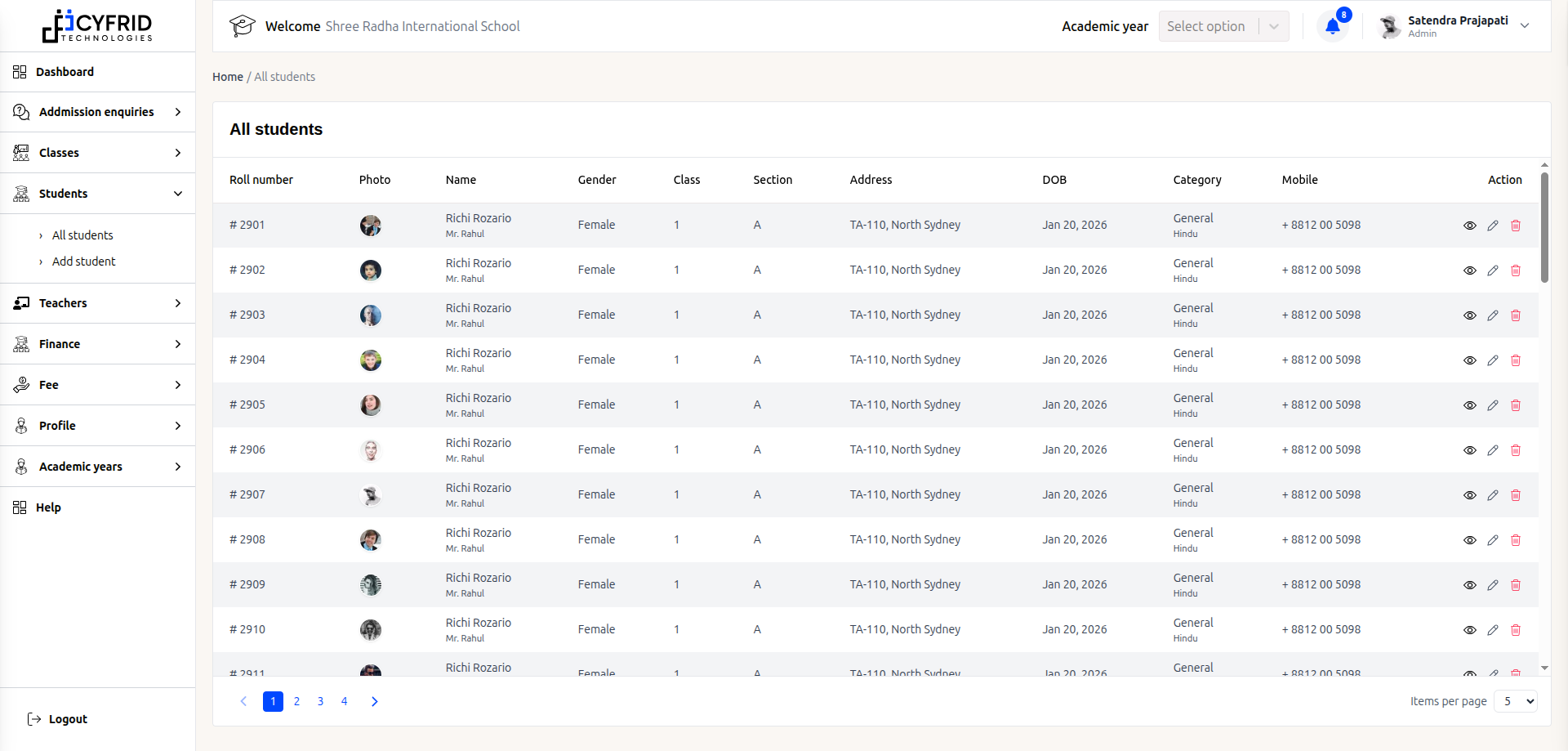
Task: Click the graduation cap icon in header
Action: pyautogui.click(x=242, y=26)
